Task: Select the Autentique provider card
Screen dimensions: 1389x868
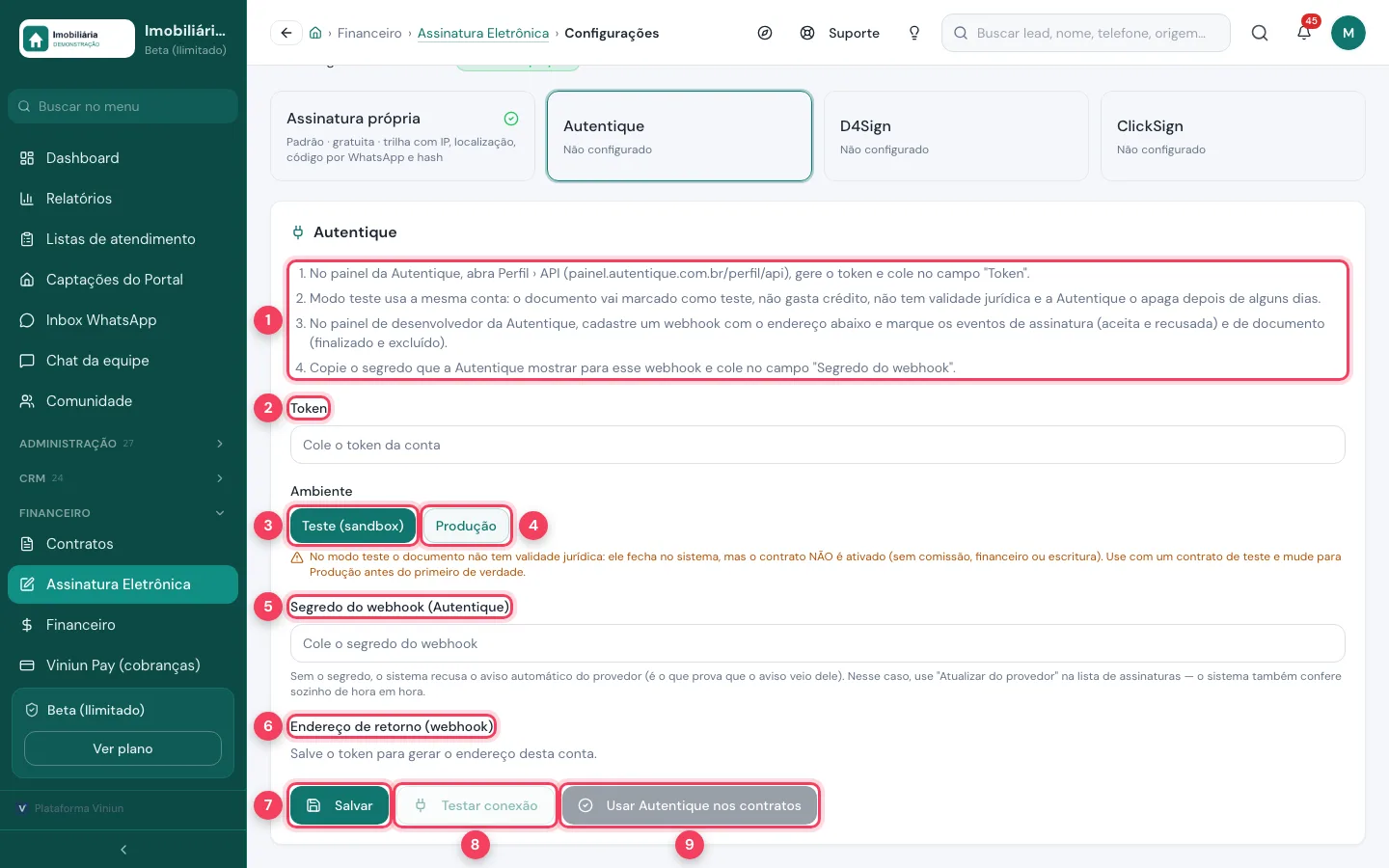Action: [x=679, y=136]
